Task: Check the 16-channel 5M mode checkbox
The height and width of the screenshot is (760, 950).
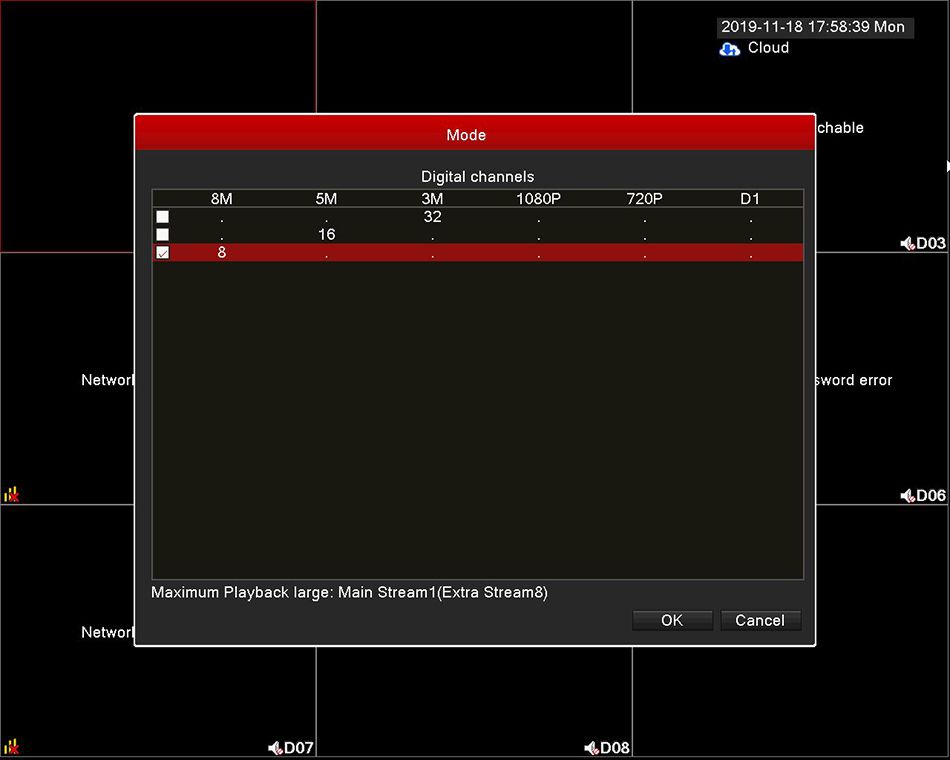Action: tap(162, 235)
